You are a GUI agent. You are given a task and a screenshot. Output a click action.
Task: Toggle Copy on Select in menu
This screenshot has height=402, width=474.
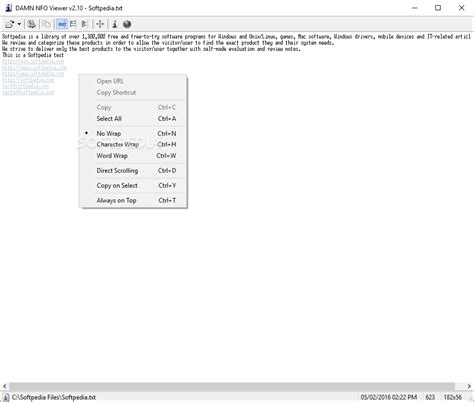(x=133, y=185)
